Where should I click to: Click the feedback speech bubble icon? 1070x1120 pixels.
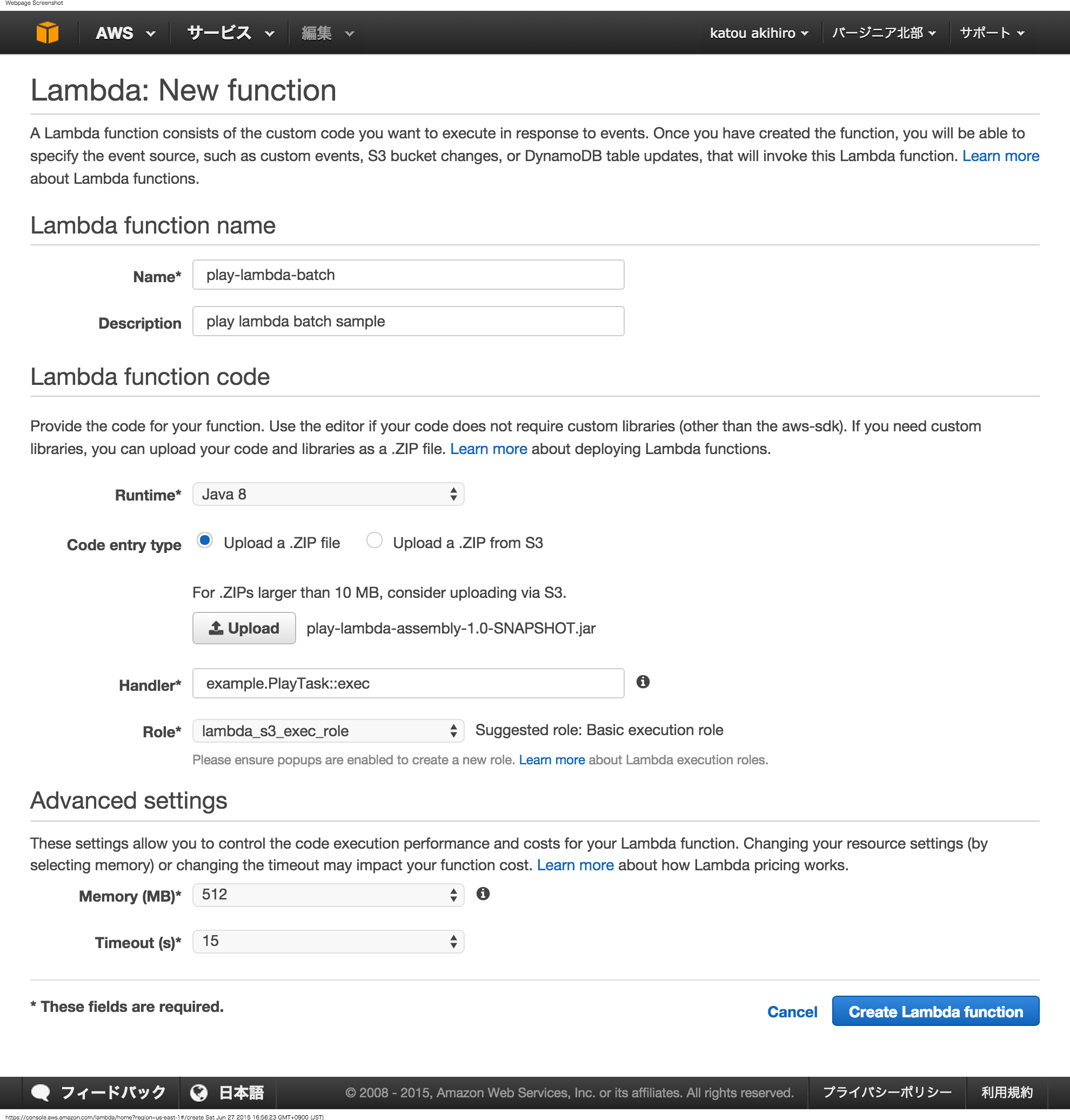tap(41, 1092)
